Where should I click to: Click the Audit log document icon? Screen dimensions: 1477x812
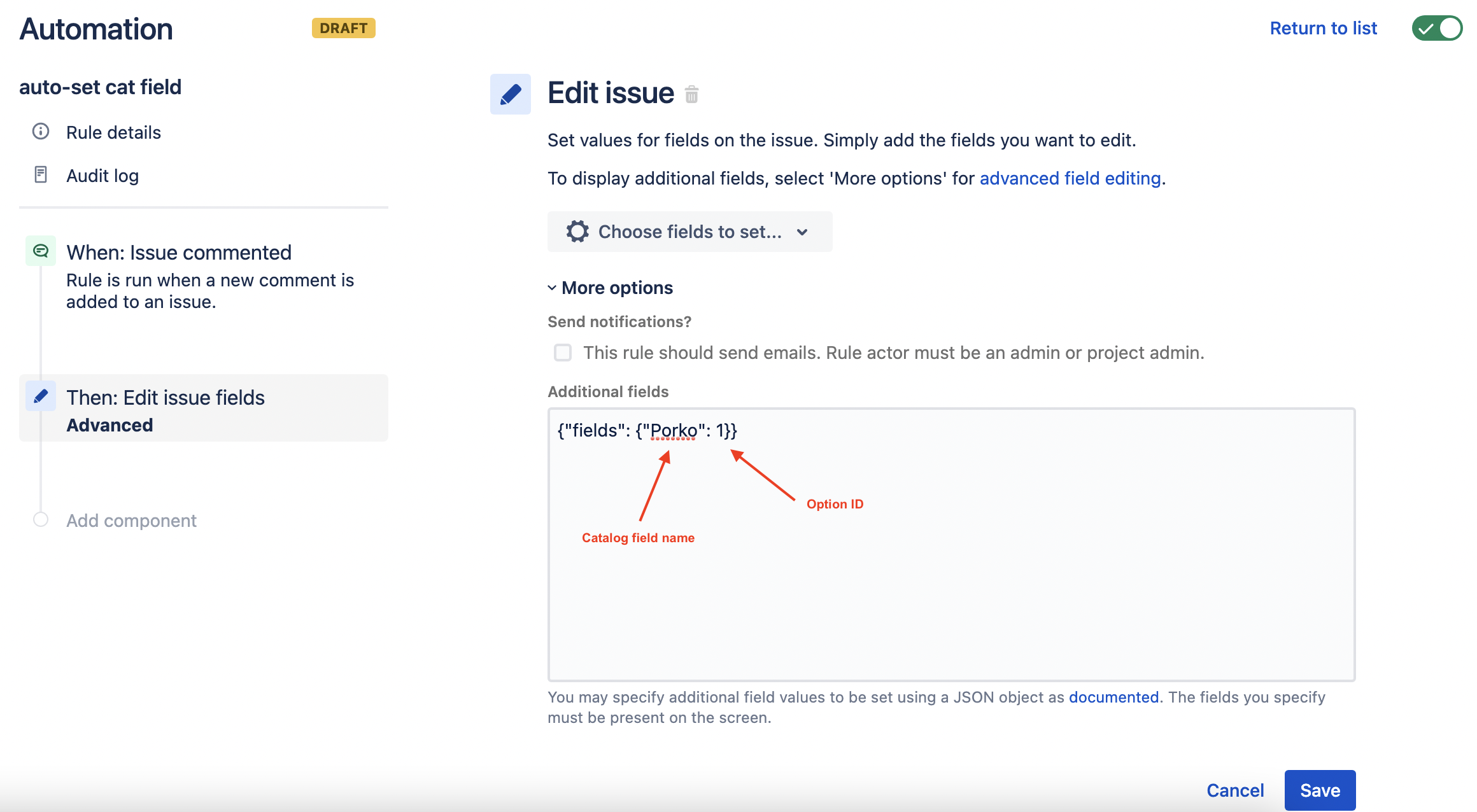click(x=41, y=175)
